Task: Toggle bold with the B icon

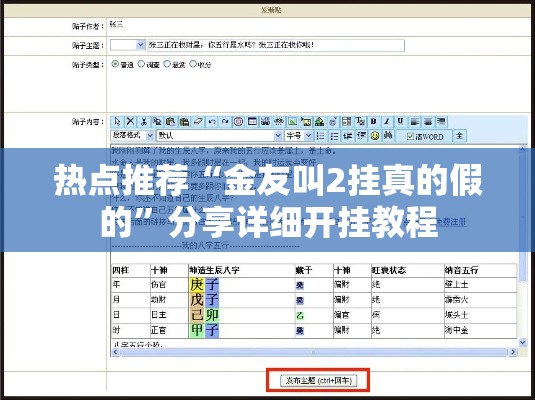Action: [x=374, y=122]
